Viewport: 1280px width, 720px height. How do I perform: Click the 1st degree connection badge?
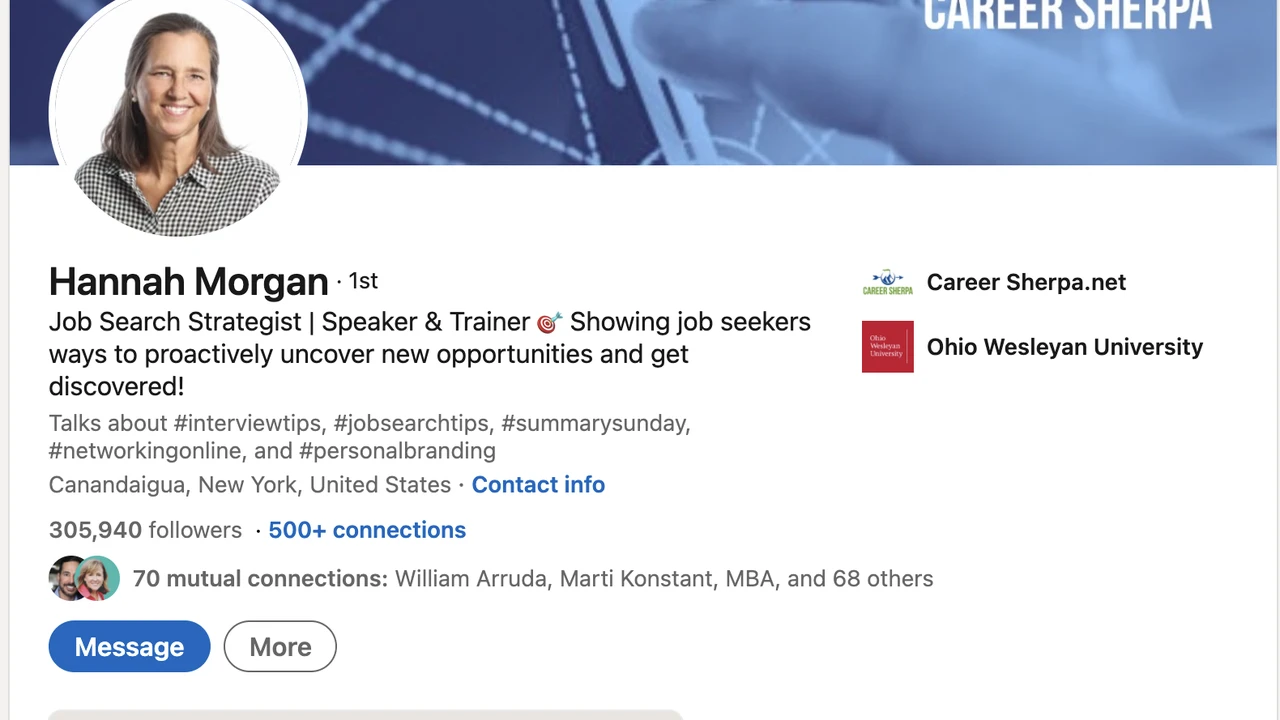[x=362, y=281]
